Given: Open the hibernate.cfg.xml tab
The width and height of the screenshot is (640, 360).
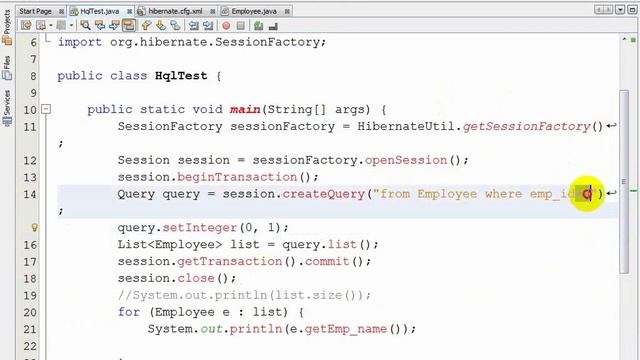Looking at the screenshot, I should coord(176,11).
